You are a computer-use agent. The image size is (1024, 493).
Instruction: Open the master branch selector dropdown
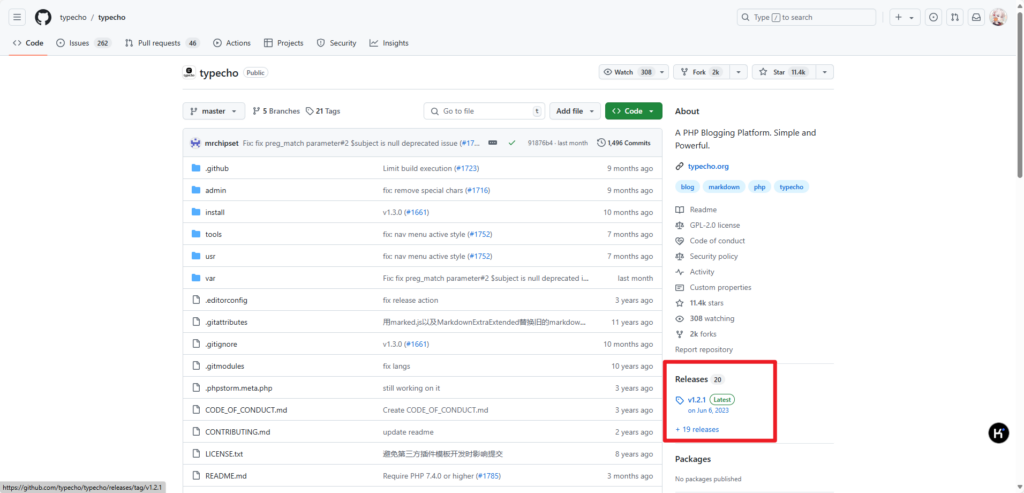214,111
